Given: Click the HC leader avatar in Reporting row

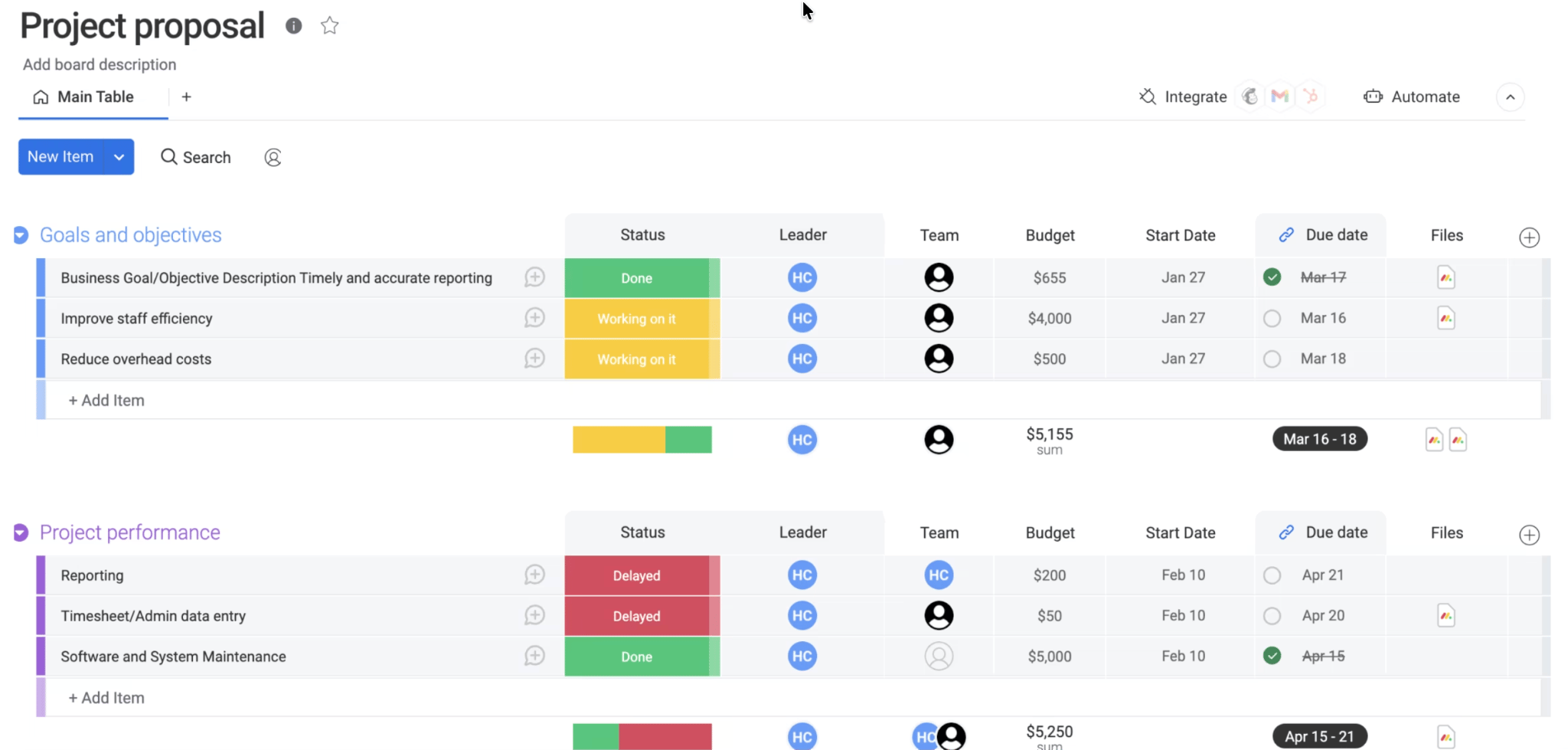Looking at the screenshot, I should click(x=802, y=575).
